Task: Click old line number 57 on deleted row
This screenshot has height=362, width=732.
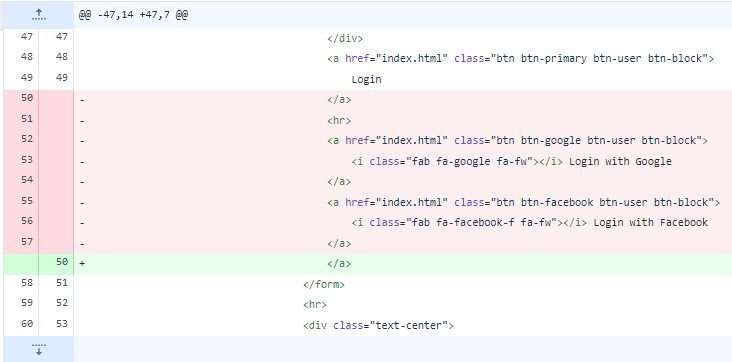Action: 27,241
